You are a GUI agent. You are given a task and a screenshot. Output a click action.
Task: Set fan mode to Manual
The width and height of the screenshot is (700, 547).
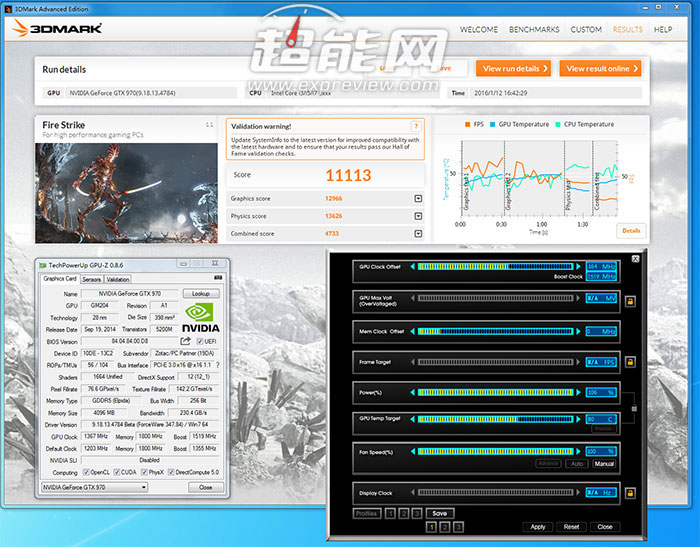tap(604, 464)
